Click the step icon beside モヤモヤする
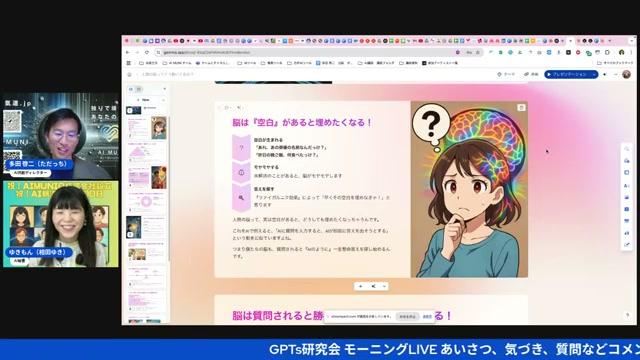 click(241, 172)
